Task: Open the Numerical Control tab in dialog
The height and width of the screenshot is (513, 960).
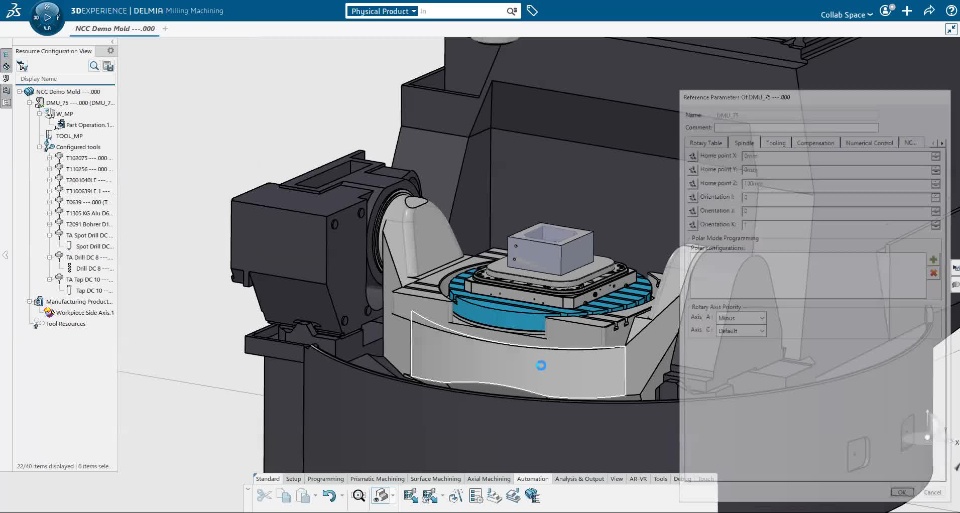Action: click(869, 143)
